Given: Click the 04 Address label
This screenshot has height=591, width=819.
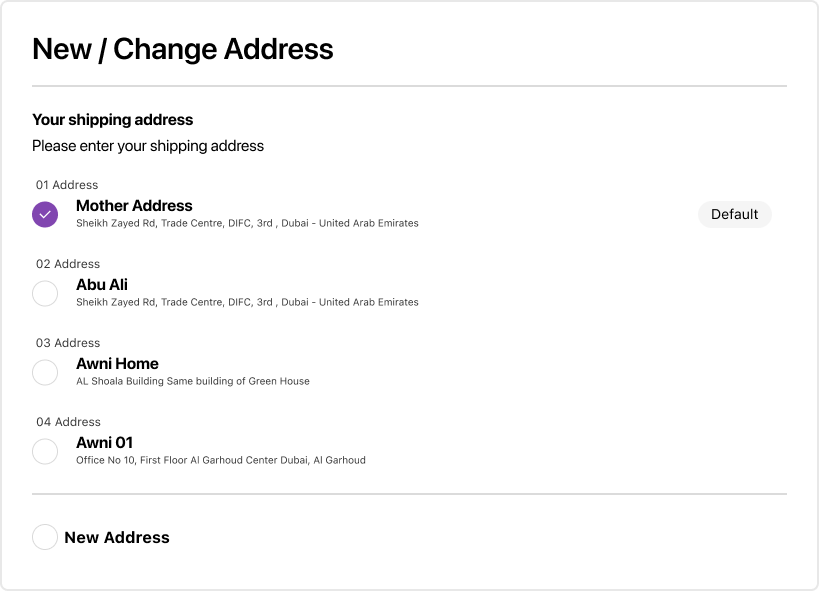Looking at the screenshot, I should (x=68, y=422).
